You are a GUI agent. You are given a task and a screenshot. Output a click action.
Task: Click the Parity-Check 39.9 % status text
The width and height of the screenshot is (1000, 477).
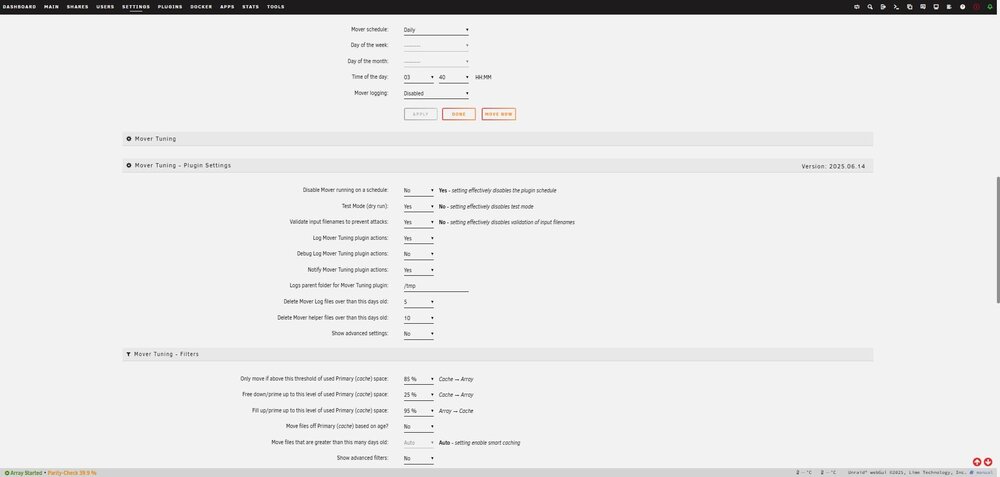click(72, 473)
